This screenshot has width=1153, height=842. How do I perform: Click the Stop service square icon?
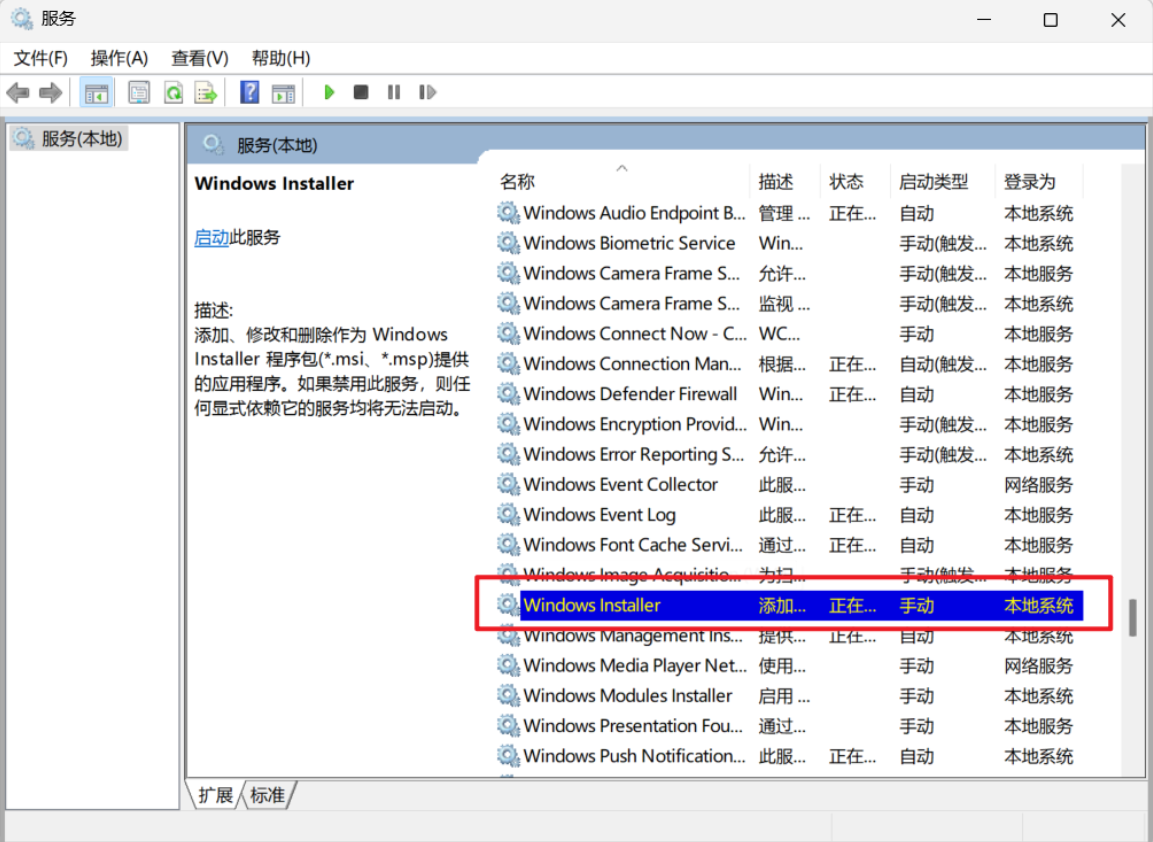360,92
